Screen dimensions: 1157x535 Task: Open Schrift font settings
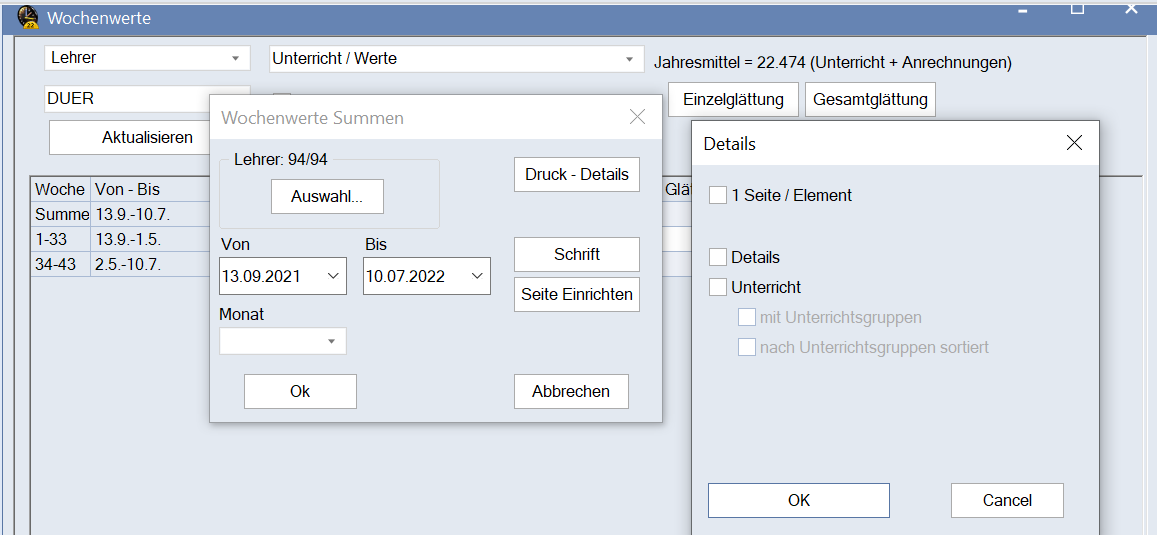(x=576, y=254)
